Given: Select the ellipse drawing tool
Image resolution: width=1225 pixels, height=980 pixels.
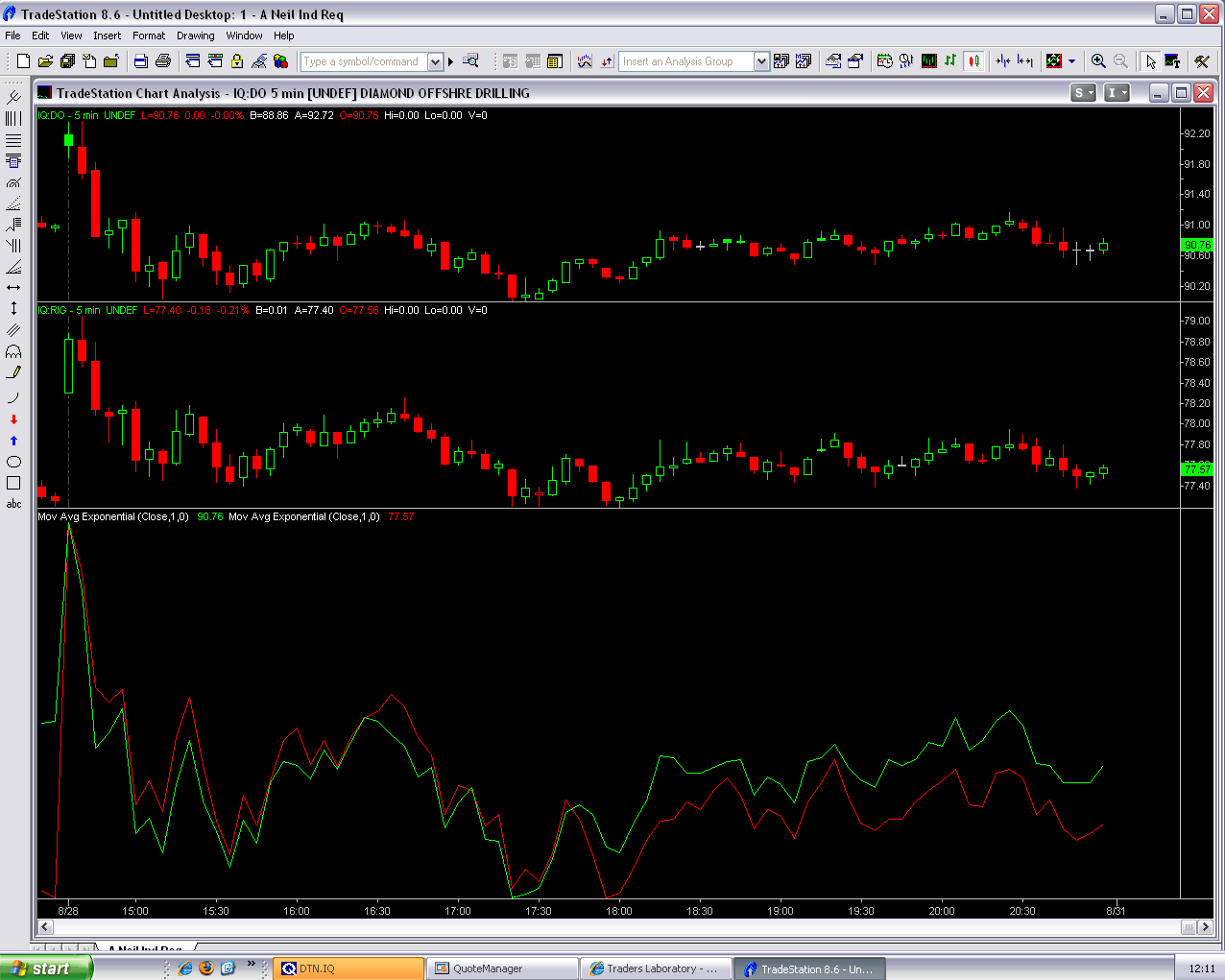Looking at the screenshot, I should point(13,462).
